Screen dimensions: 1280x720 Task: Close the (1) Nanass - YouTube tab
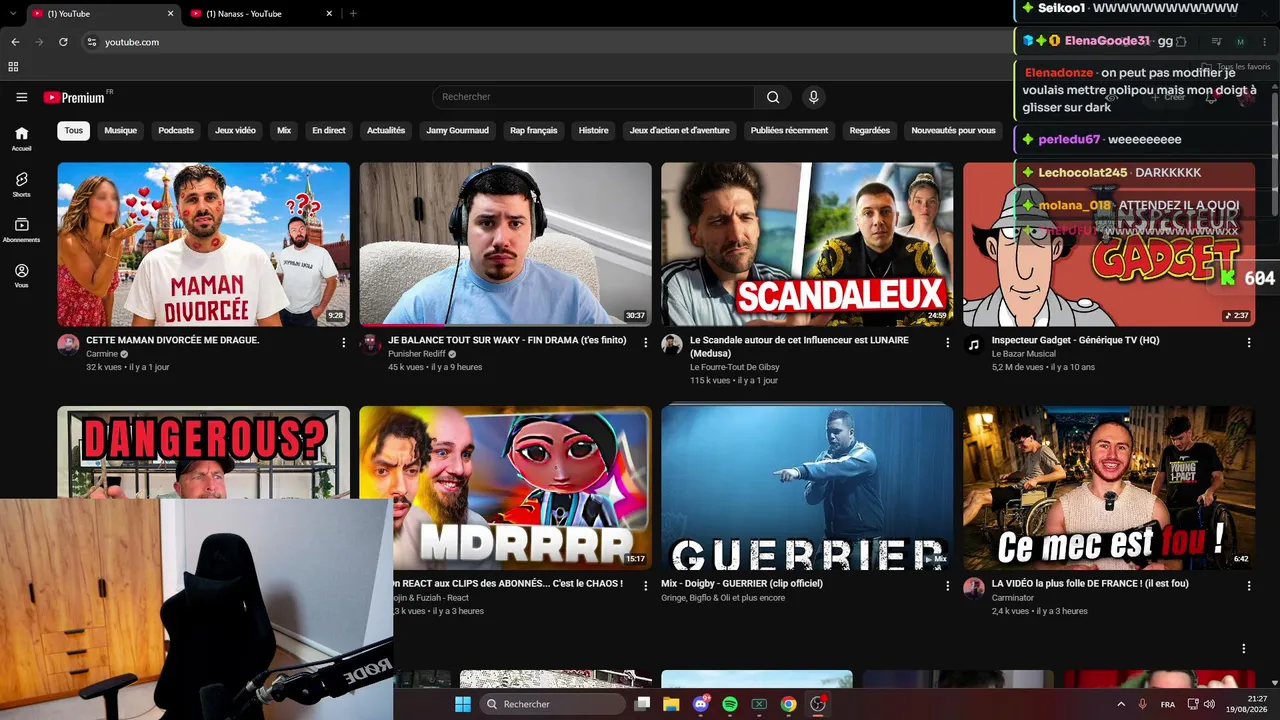tap(329, 14)
